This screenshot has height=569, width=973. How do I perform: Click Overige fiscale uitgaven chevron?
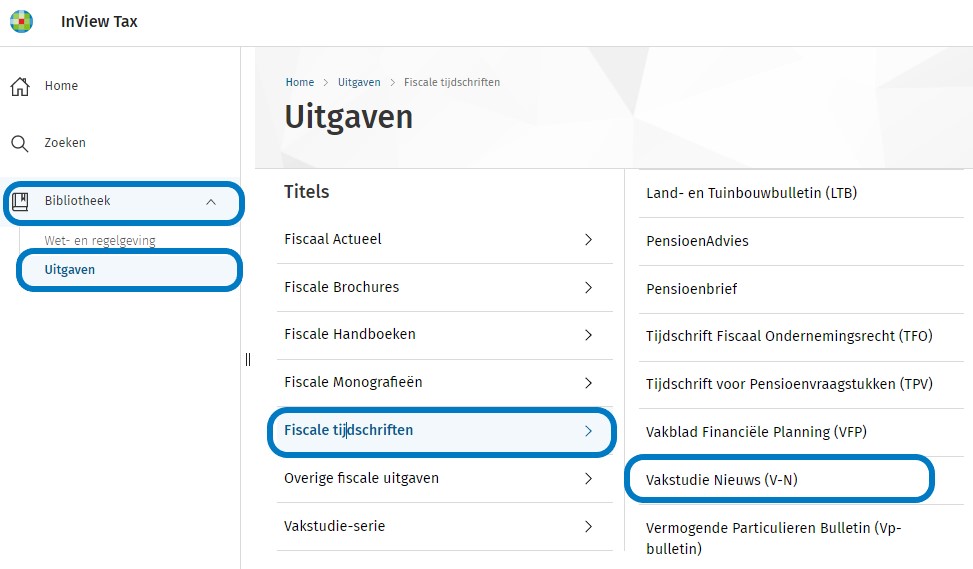588,479
